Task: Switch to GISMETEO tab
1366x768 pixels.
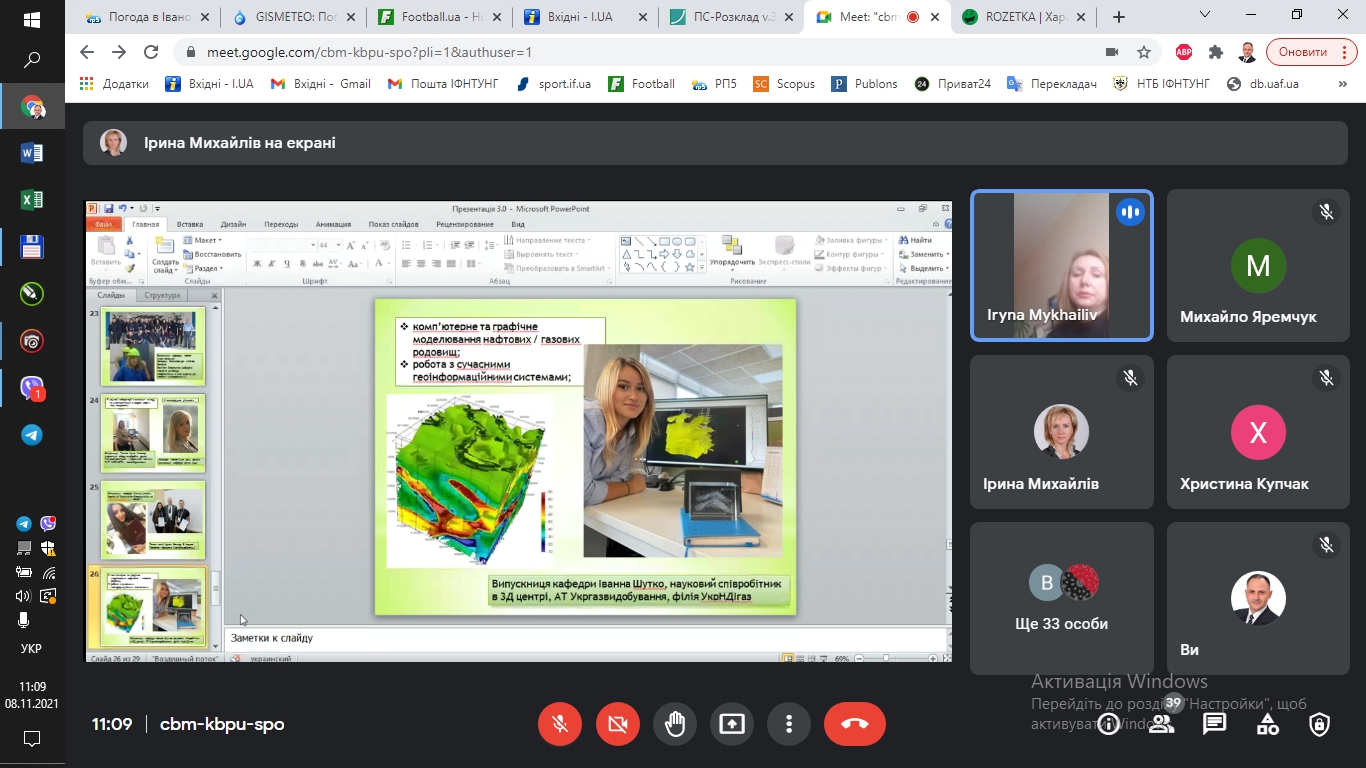Action: click(294, 17)
